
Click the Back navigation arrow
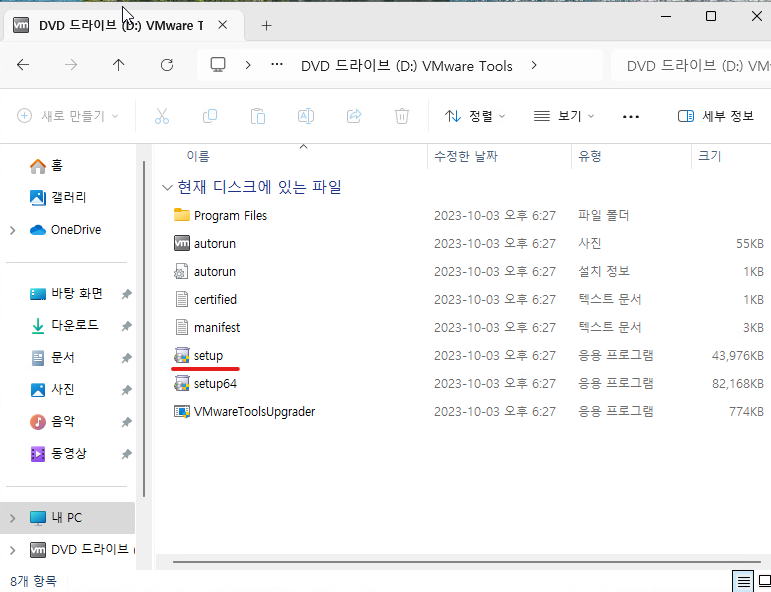coord(23,65)
